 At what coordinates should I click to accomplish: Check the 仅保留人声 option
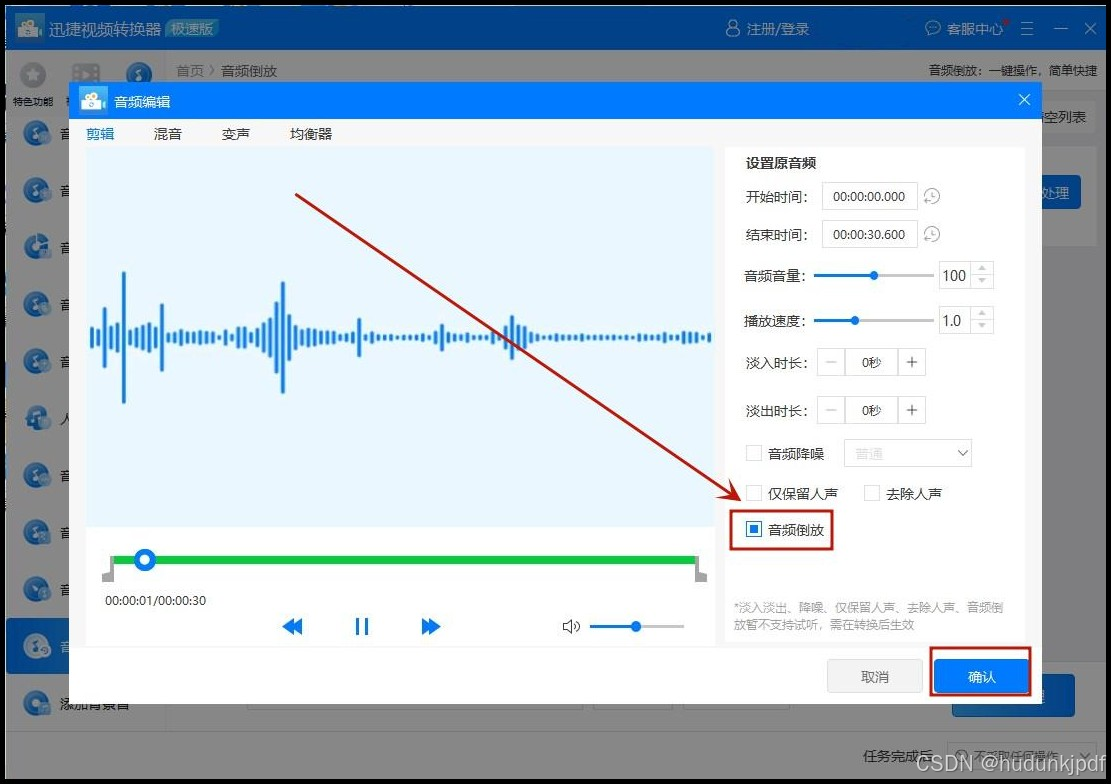coord(753,492)
